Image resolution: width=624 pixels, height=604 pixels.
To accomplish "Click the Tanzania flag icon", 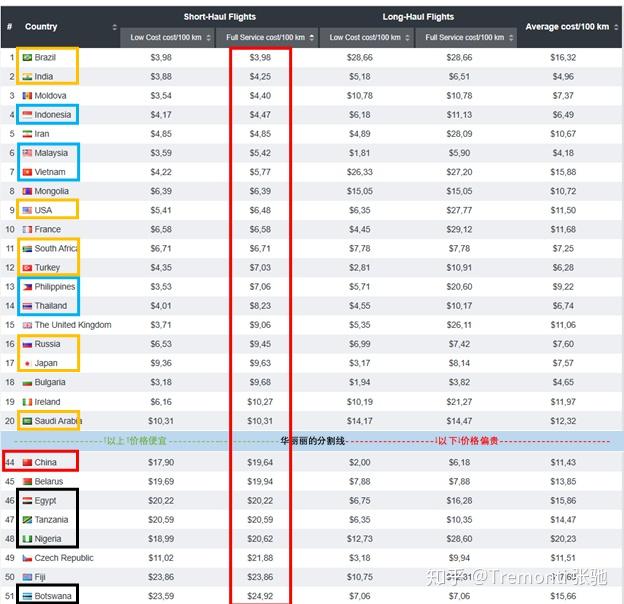I will click(x=27, y=520).
